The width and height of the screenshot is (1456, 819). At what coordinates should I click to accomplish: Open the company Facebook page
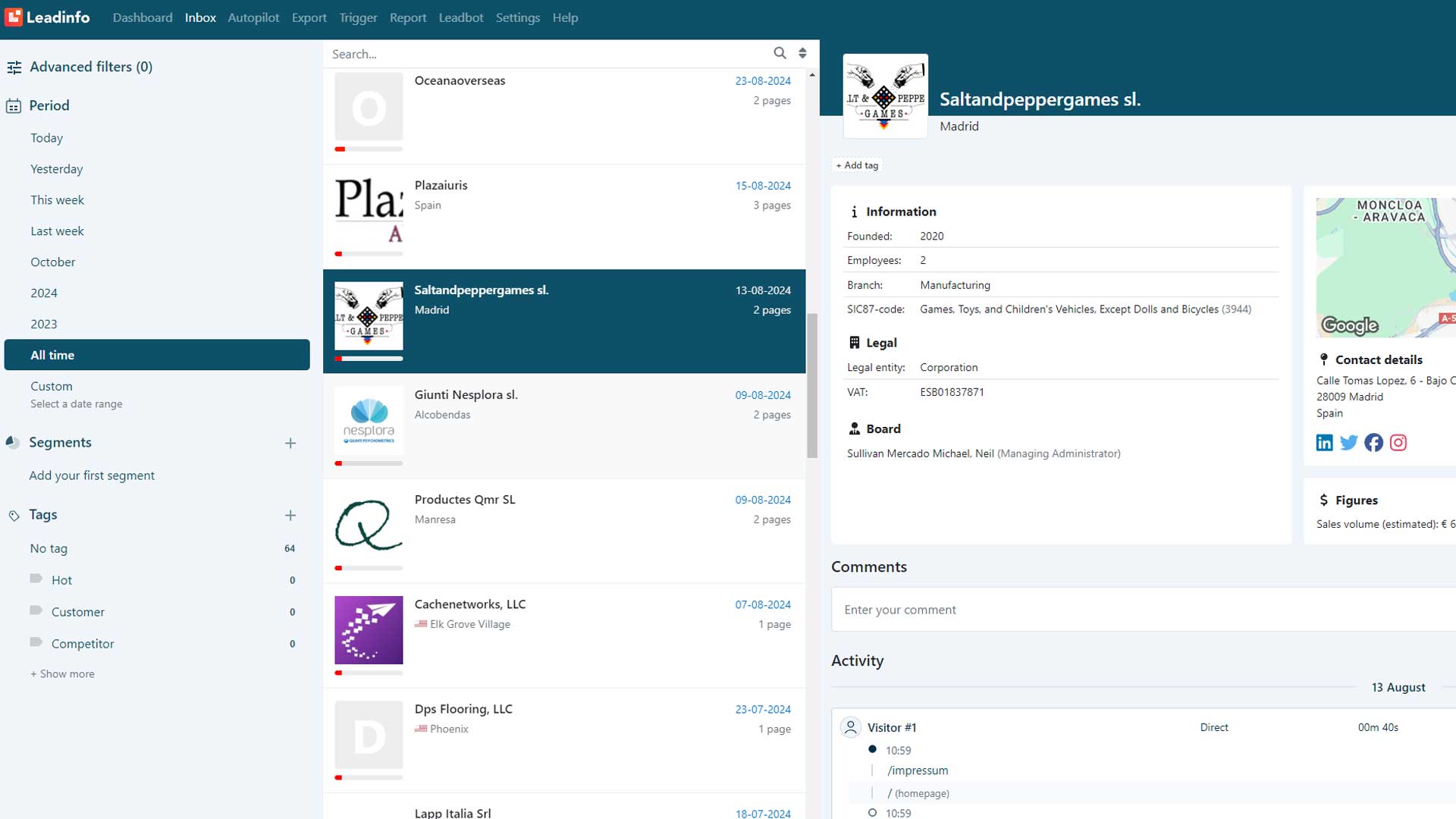1373,443
